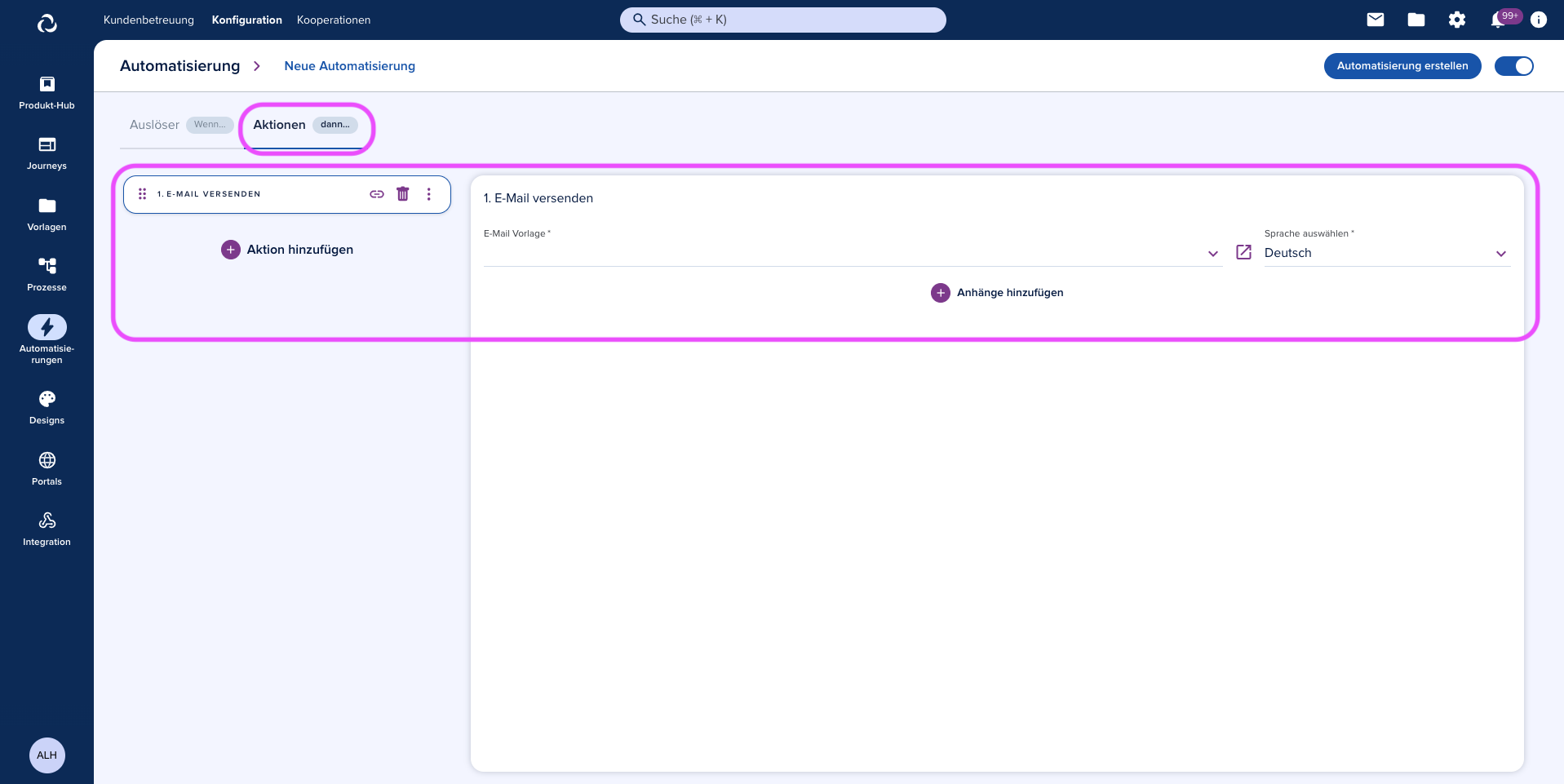Screen dimensions: 1564x784
Task: Go to the Automatisierung breadcrumb
Action: pos(180,66)
